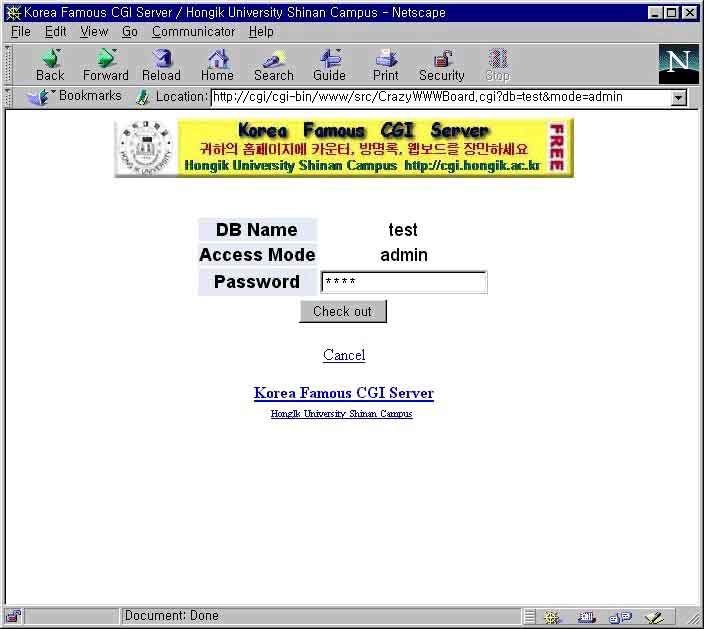The image size is (704, 629).
Task: Maximize the Netscape window
Action: [x=671, y=13]
